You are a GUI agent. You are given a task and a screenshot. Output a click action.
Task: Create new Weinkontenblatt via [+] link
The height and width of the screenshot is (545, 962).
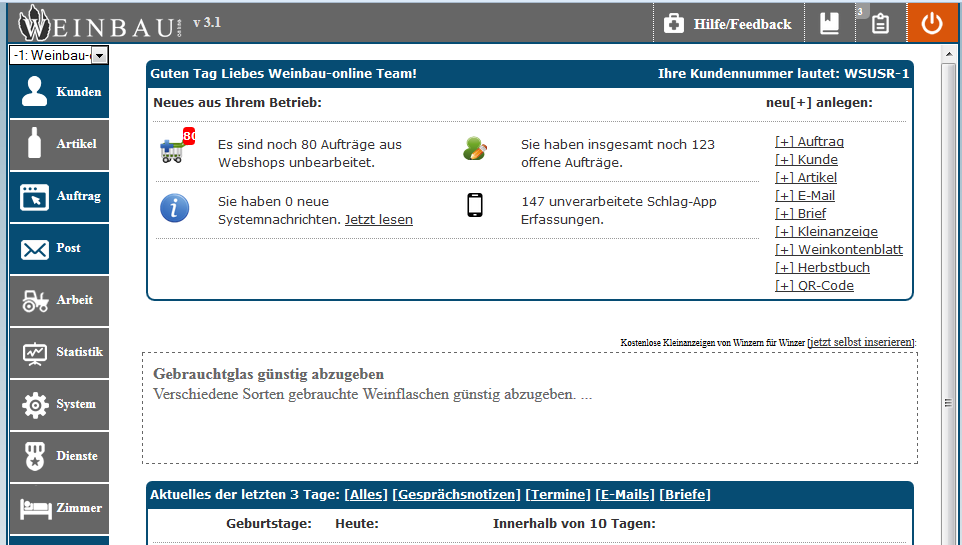point(838,250)
